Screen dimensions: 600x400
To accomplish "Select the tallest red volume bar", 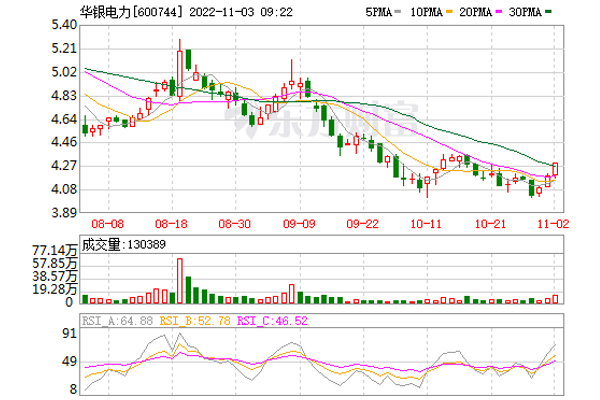I will click(181, 280).
